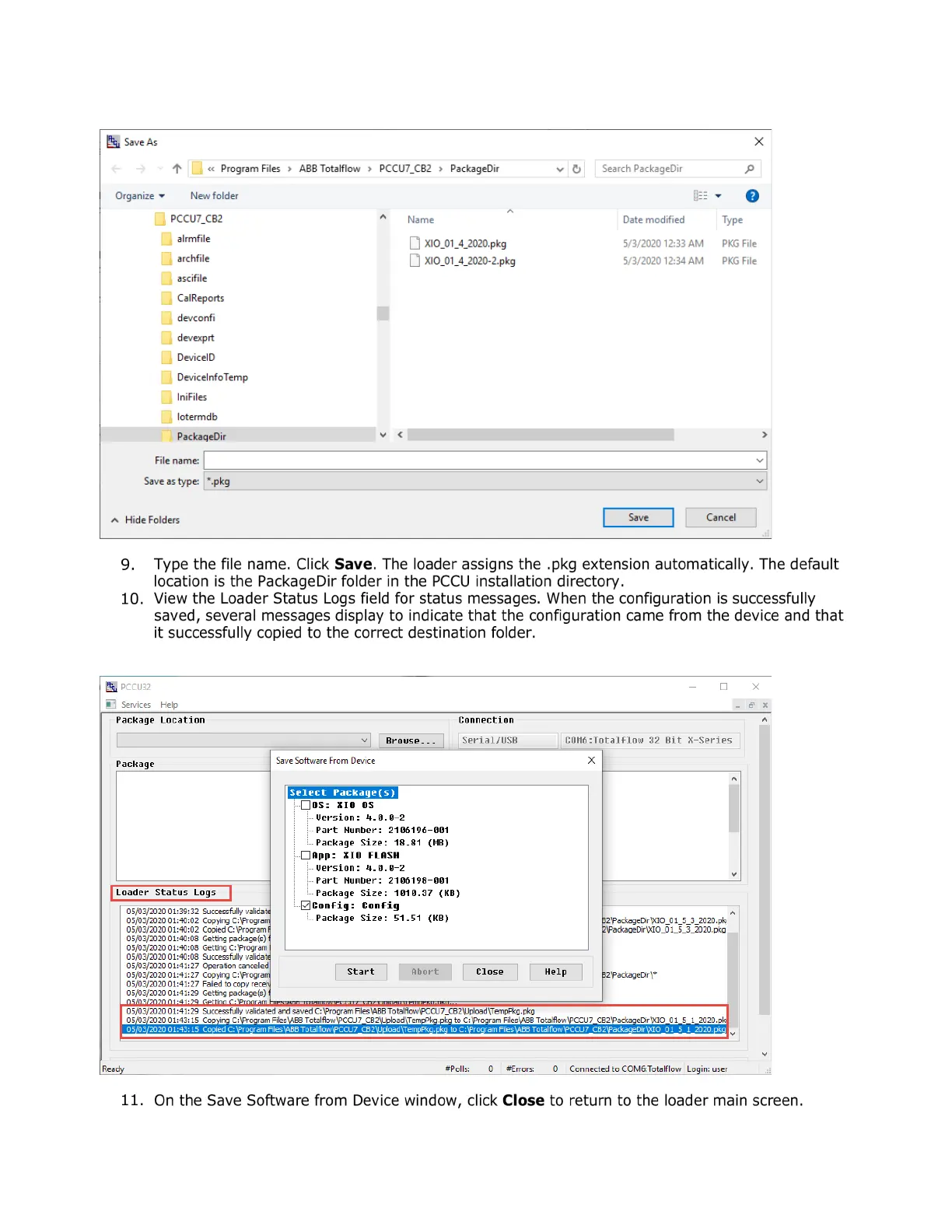952x1232 pixels.
Task: Click Start in Save Software From Device
Action: pos(361,971)
